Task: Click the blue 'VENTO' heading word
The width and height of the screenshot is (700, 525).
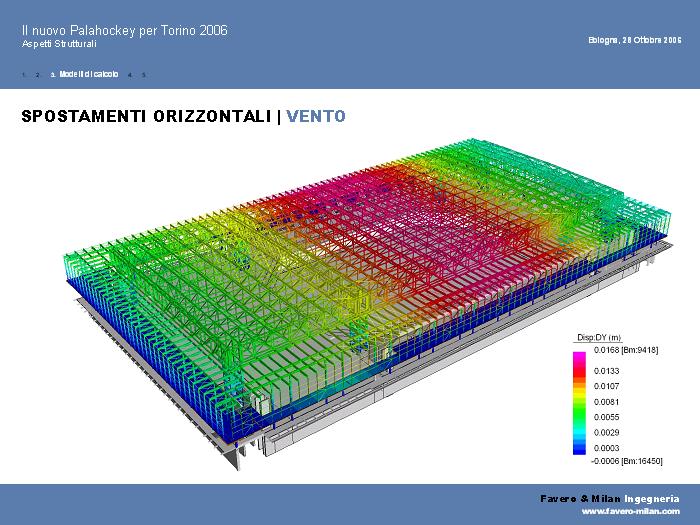Action: tap(316, 116)
